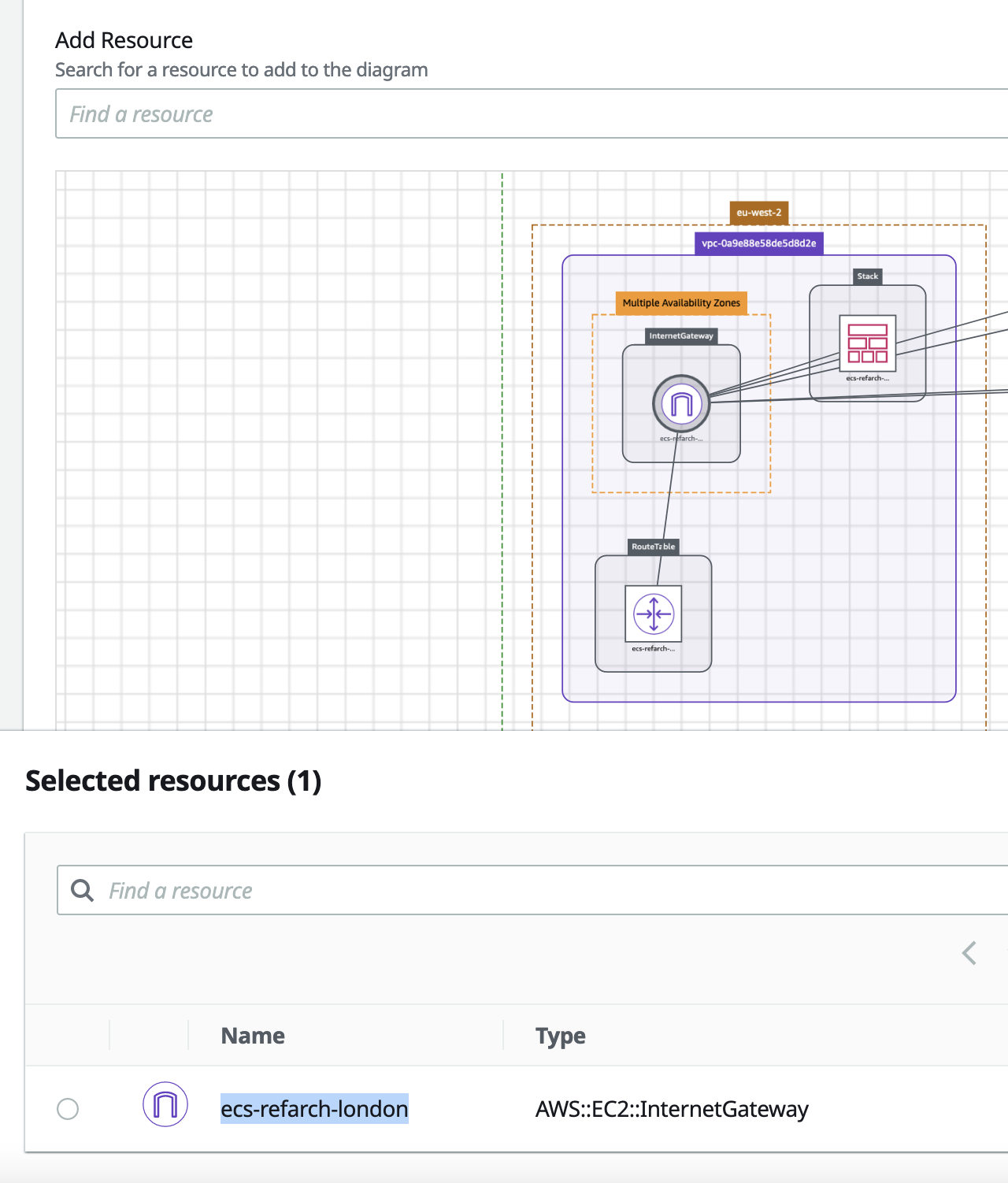Click the eu-west-2 region badge
Viewport: 1008px width, 1183px height.
pos(758,213)
